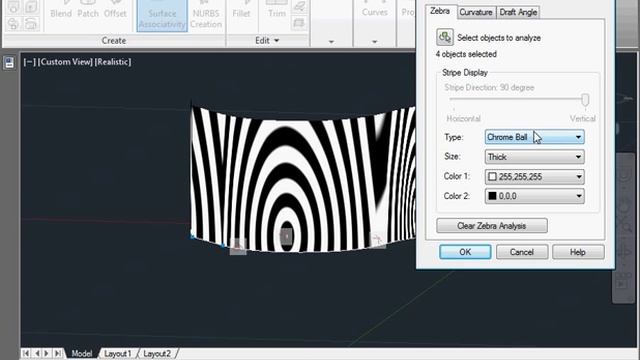Image resolution: width=640 pixels, height=360 pixels.
Task: Open Help for the analysis dialog
Action: click(578, 252)
